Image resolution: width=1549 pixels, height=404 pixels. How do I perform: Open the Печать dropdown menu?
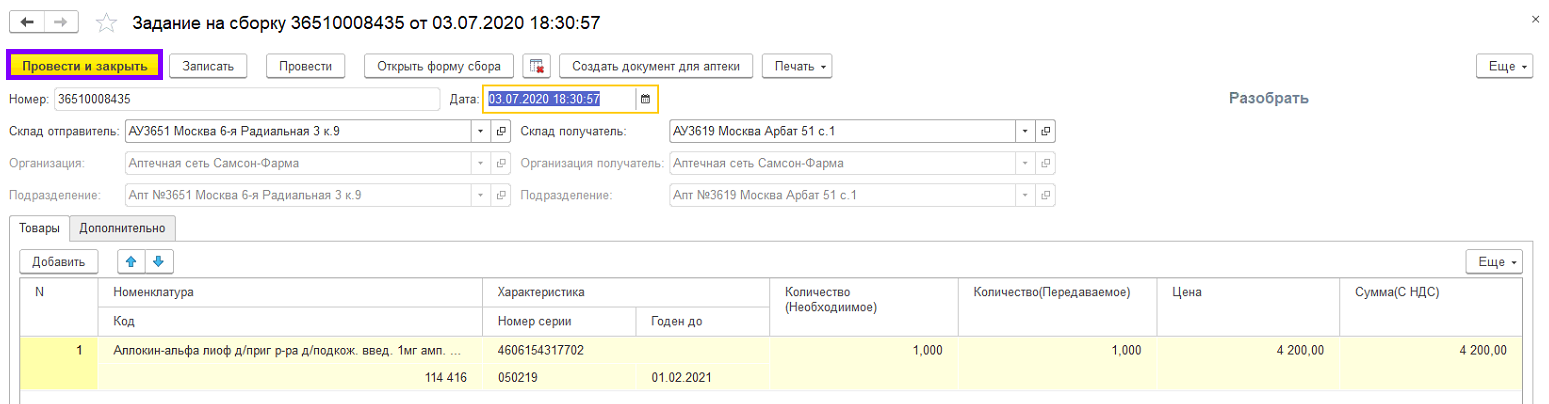[x=797, y=67]
